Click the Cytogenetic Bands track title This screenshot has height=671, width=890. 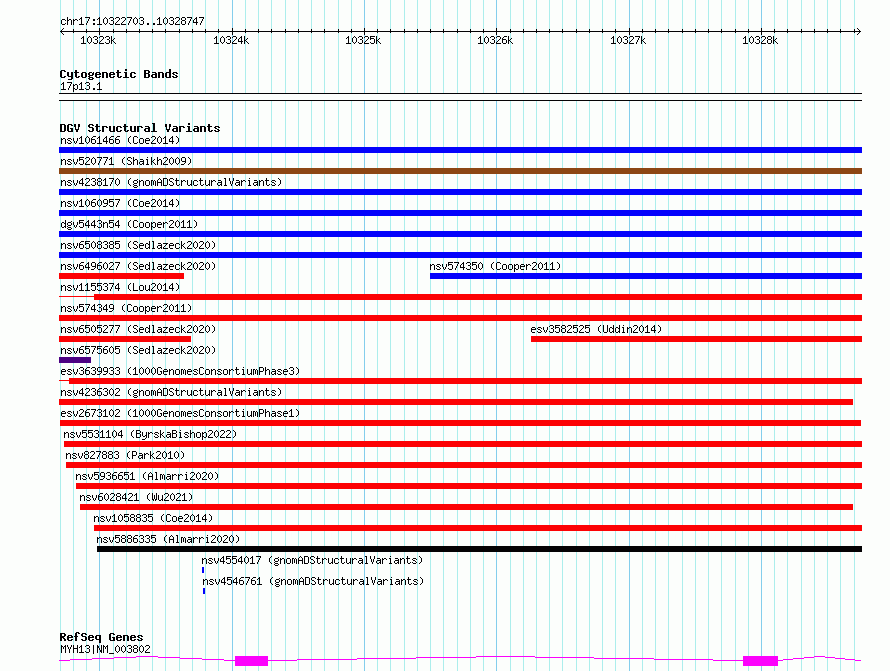coord(119,74)
